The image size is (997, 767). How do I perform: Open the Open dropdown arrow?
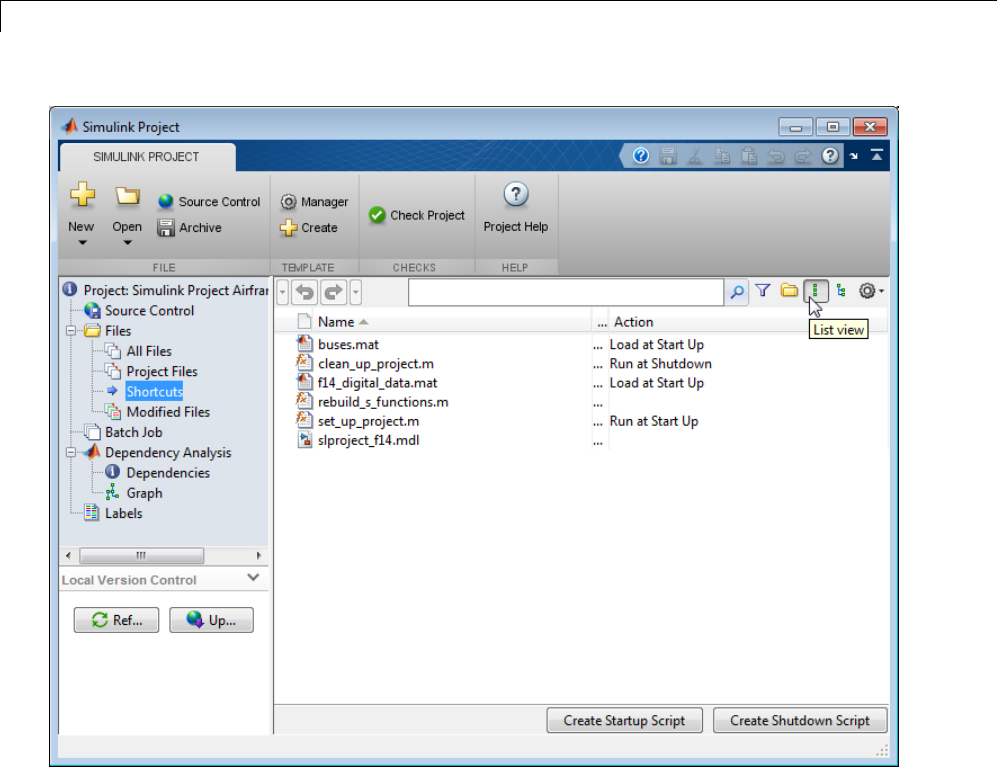(x=127, y=243)
